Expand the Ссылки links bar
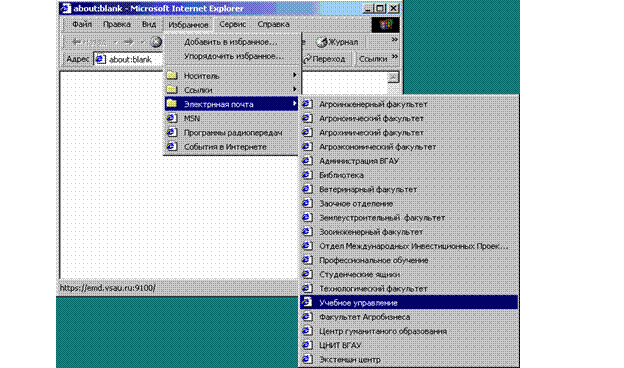Screen dimensions: 624x368 click(395, 57)
